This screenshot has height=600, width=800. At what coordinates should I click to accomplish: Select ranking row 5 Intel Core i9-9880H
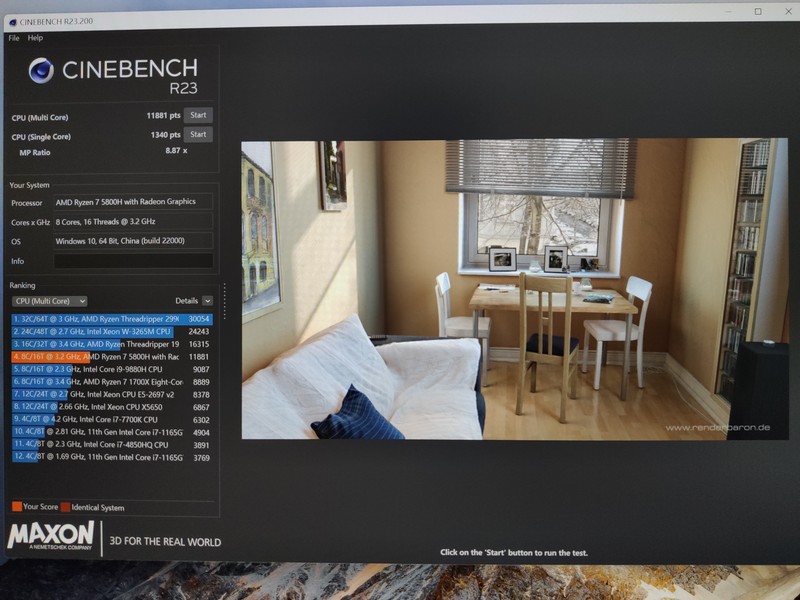111,369
